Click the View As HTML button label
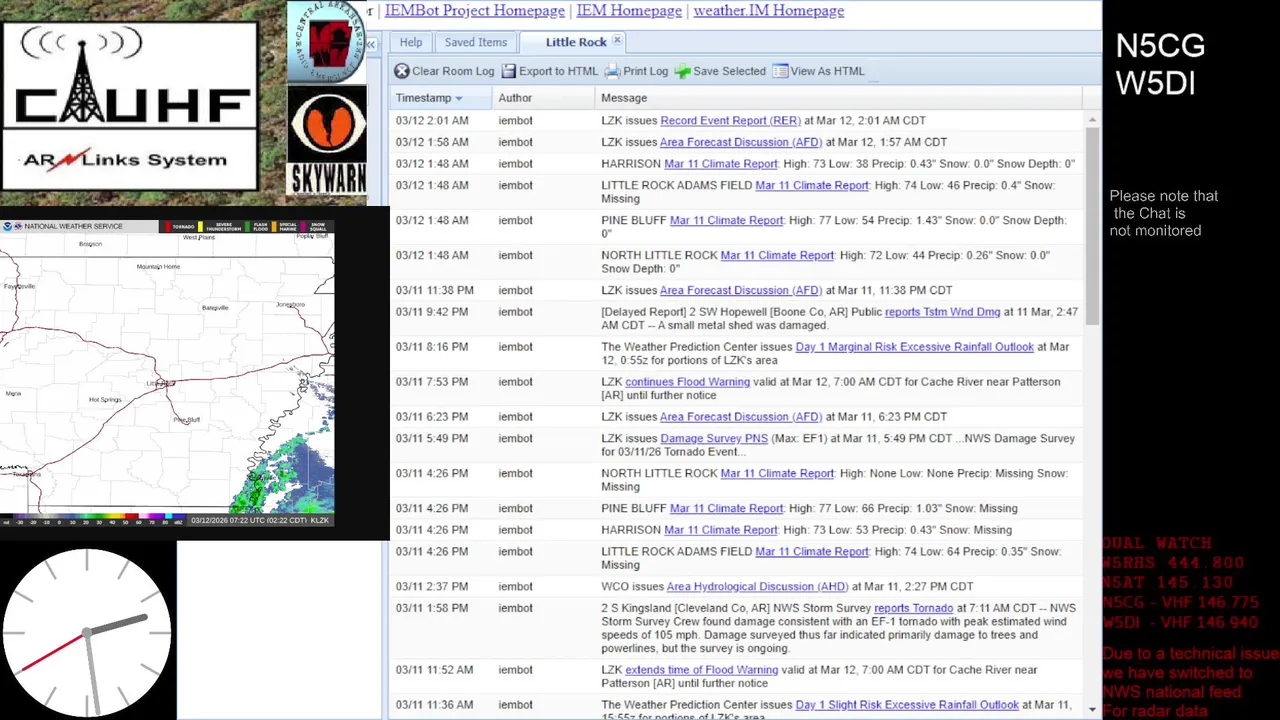Viewport: 1280px width, 720px height. click(x=827, y=71)
